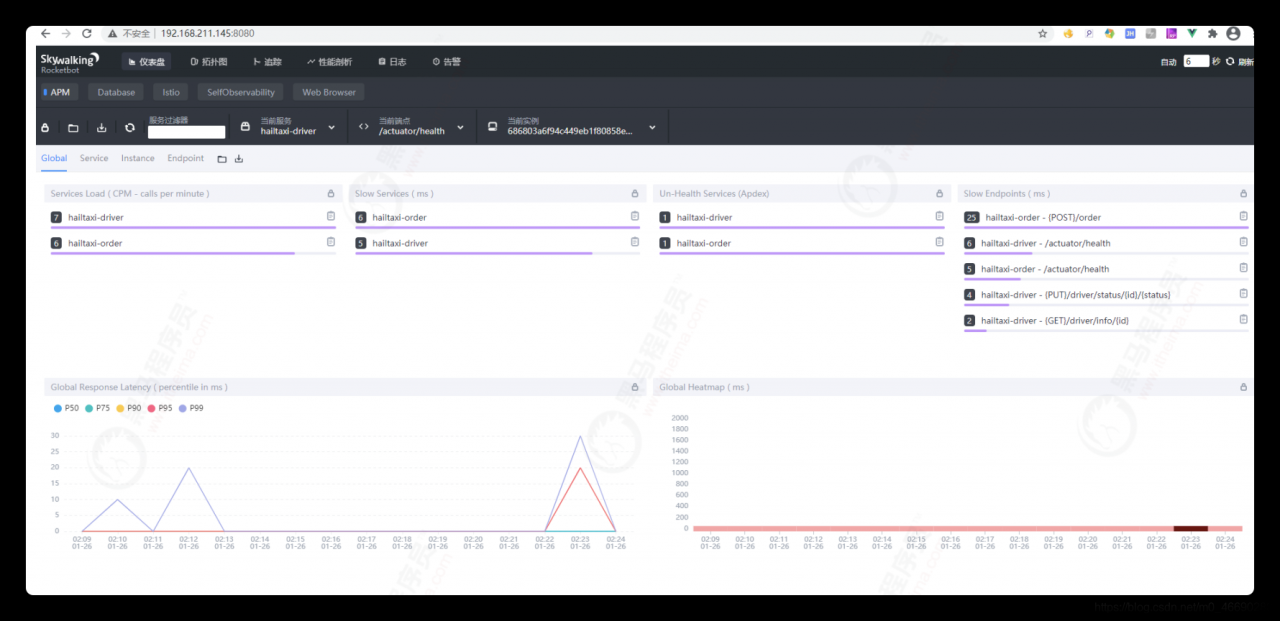Reload the page with browser reload button
Screen dimensions: 1280x621
pyautogui.click(x=87, y=33)
